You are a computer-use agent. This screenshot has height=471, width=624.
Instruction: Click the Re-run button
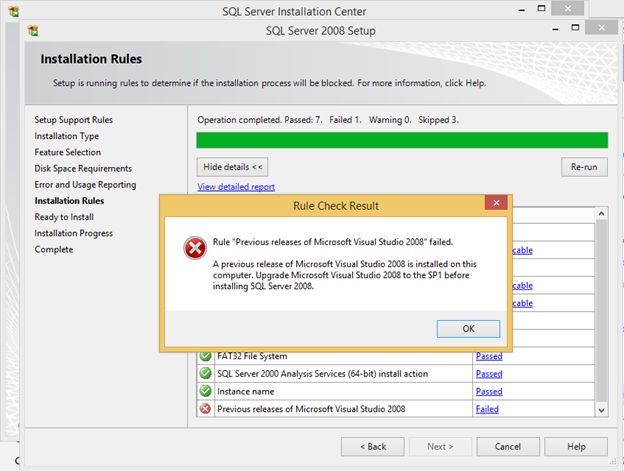584,167
